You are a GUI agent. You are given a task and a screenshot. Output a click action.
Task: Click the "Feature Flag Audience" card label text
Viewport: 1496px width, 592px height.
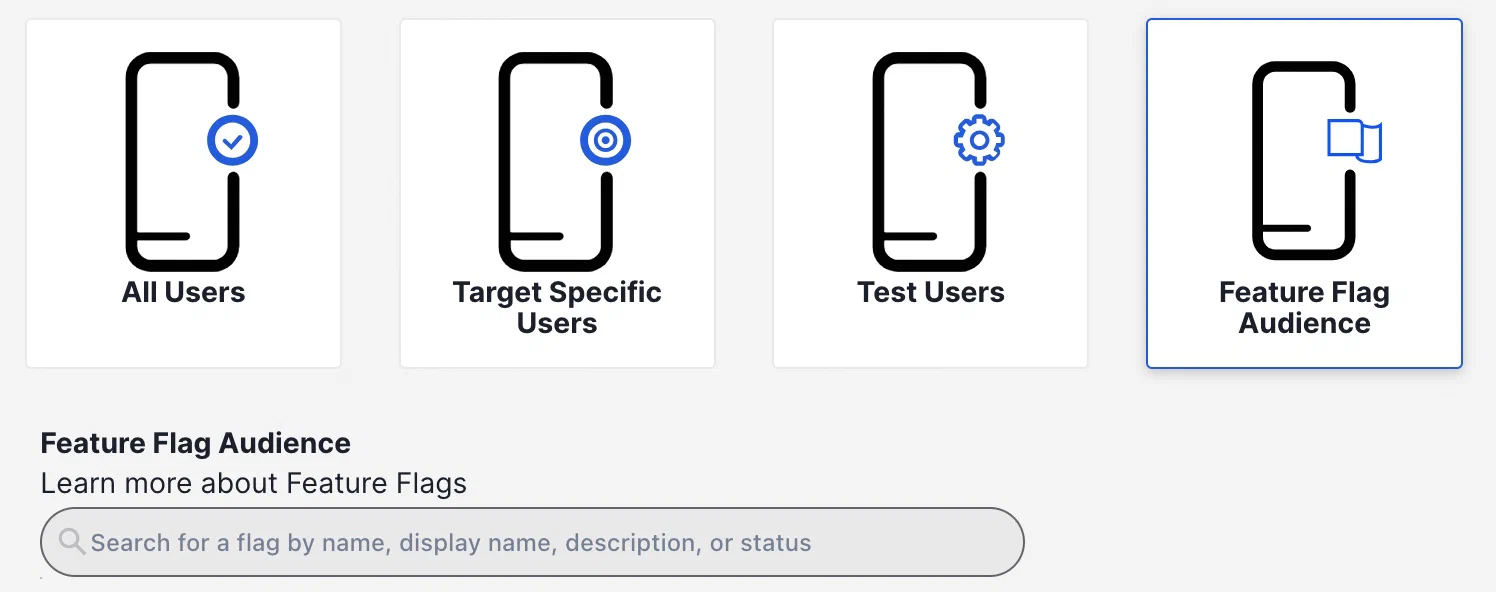click(1304, 307)
